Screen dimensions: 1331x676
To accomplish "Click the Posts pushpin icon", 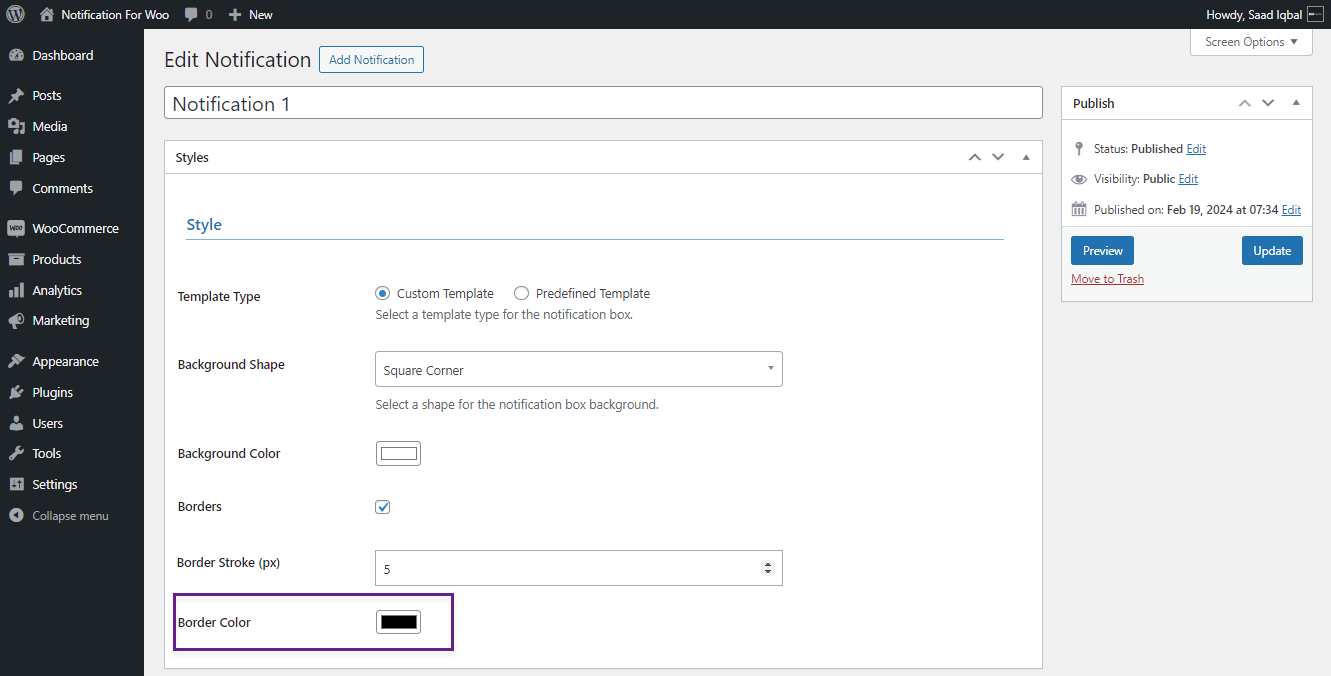I will coord(16,96).
